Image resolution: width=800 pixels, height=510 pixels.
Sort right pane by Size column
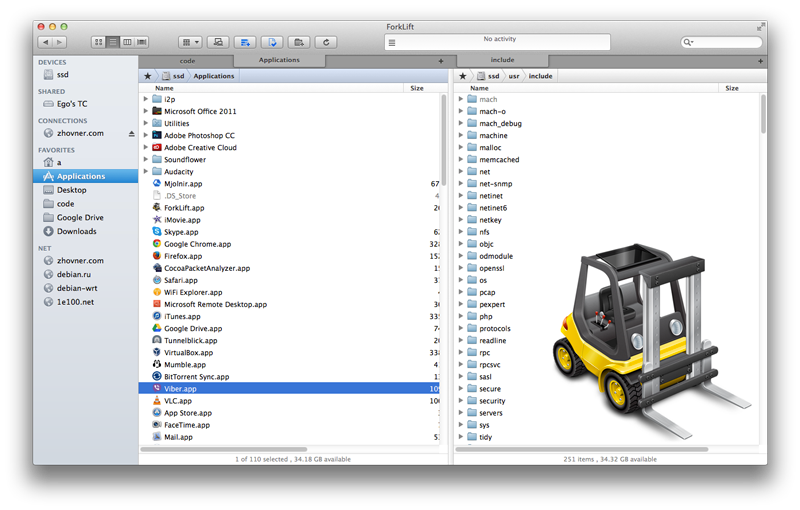pyautogui.click(x=741, y=88)
